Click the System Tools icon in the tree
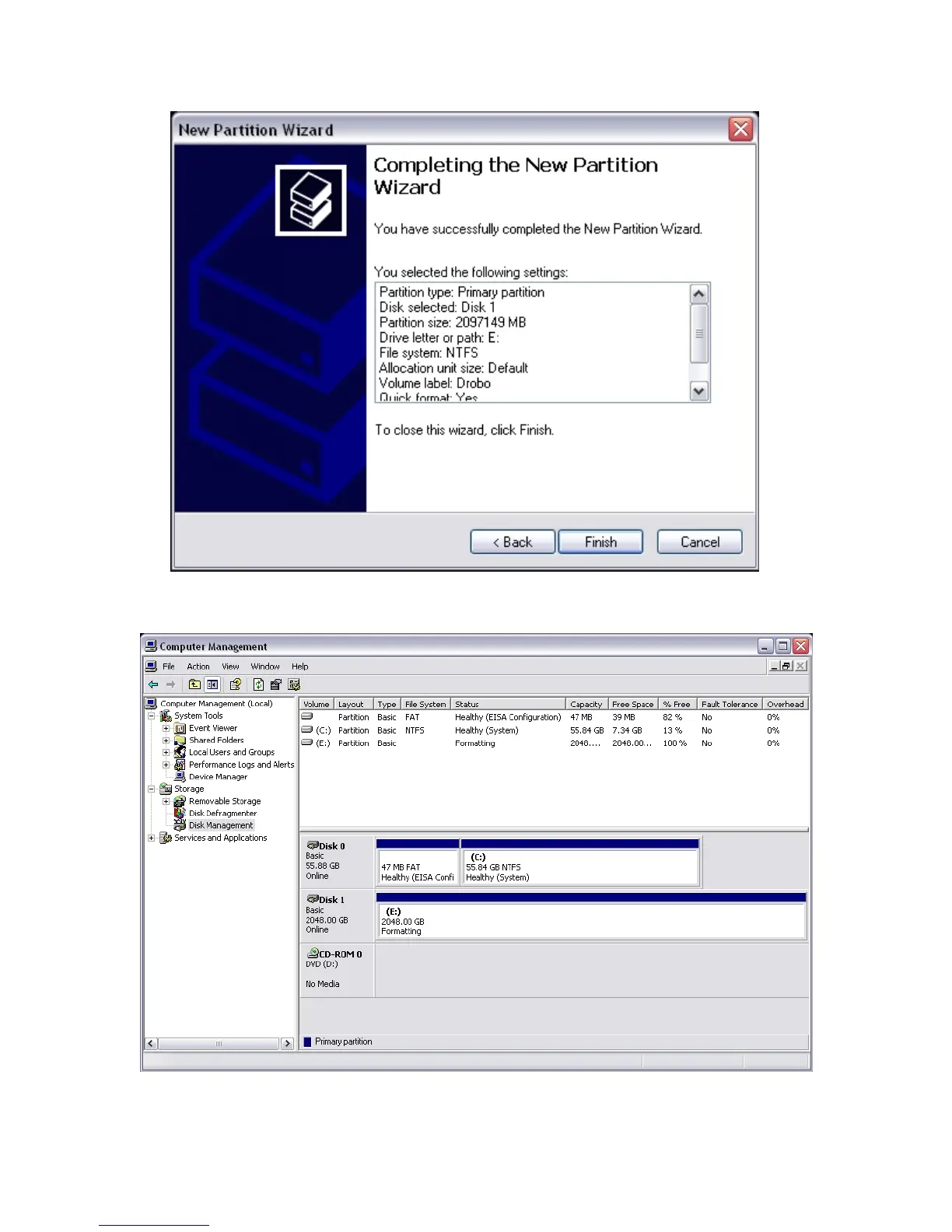The height and width of the screenshot is (1232, 952). pyautogui.click(x=166, y=716)
